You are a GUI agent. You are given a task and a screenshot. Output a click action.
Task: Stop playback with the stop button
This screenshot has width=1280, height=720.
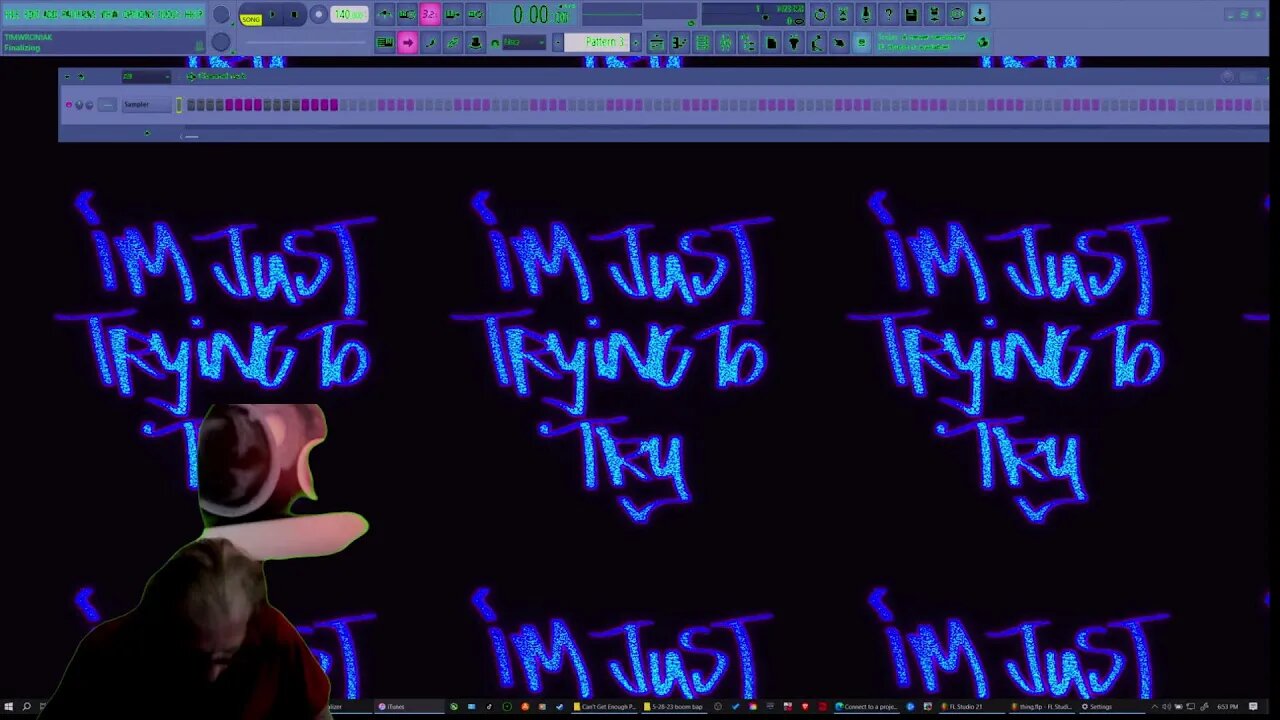(x=294, y=14)
